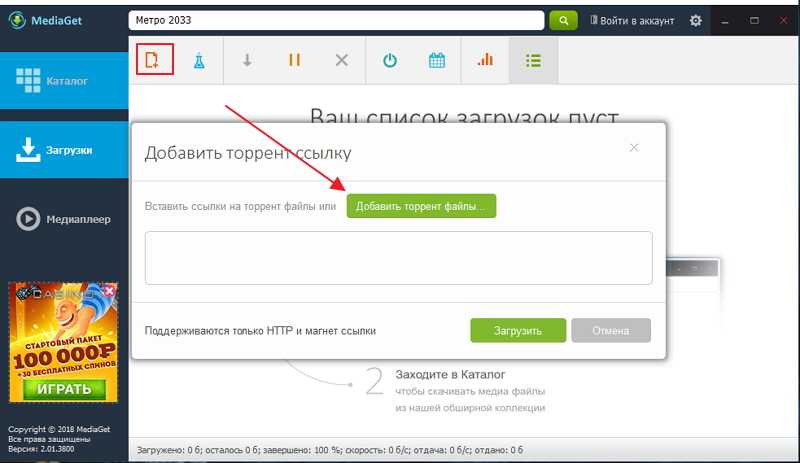Remove download using the X toolbar icon
This screenshot has width=800, height=463.
coord(341,60)
